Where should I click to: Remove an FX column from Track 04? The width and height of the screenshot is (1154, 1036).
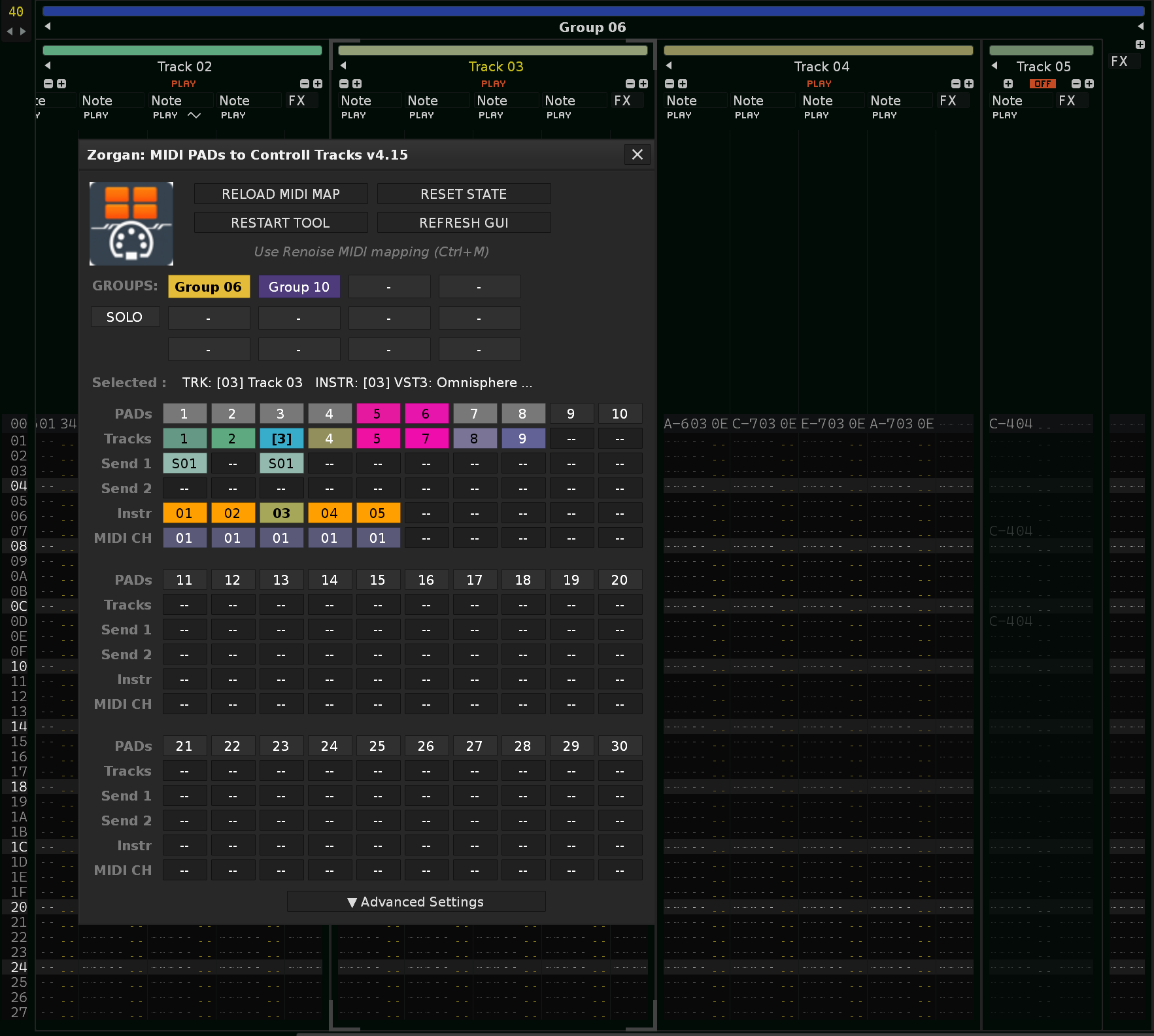click(x=956, y=84)
